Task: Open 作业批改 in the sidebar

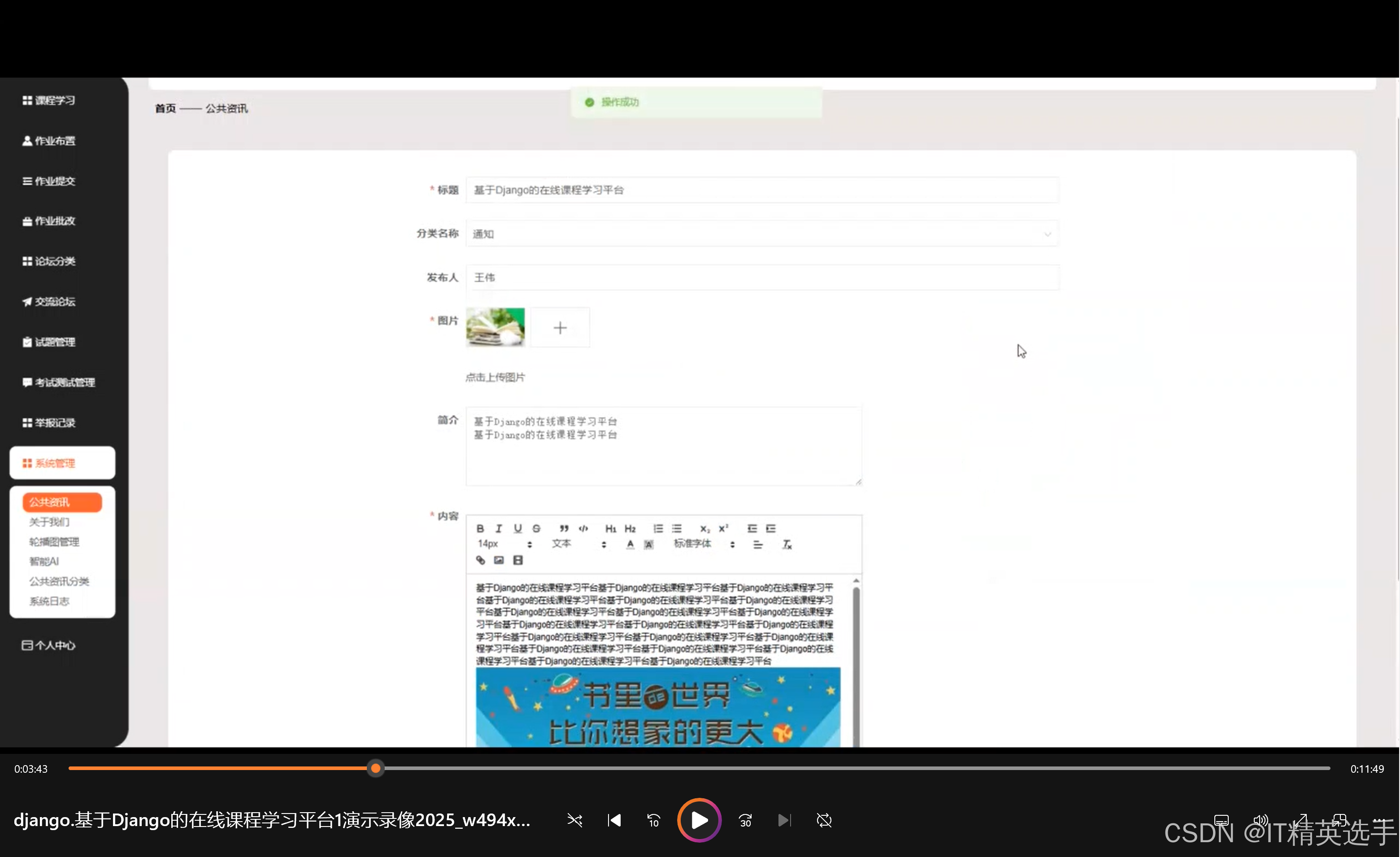Action: [x=49, y=221]
